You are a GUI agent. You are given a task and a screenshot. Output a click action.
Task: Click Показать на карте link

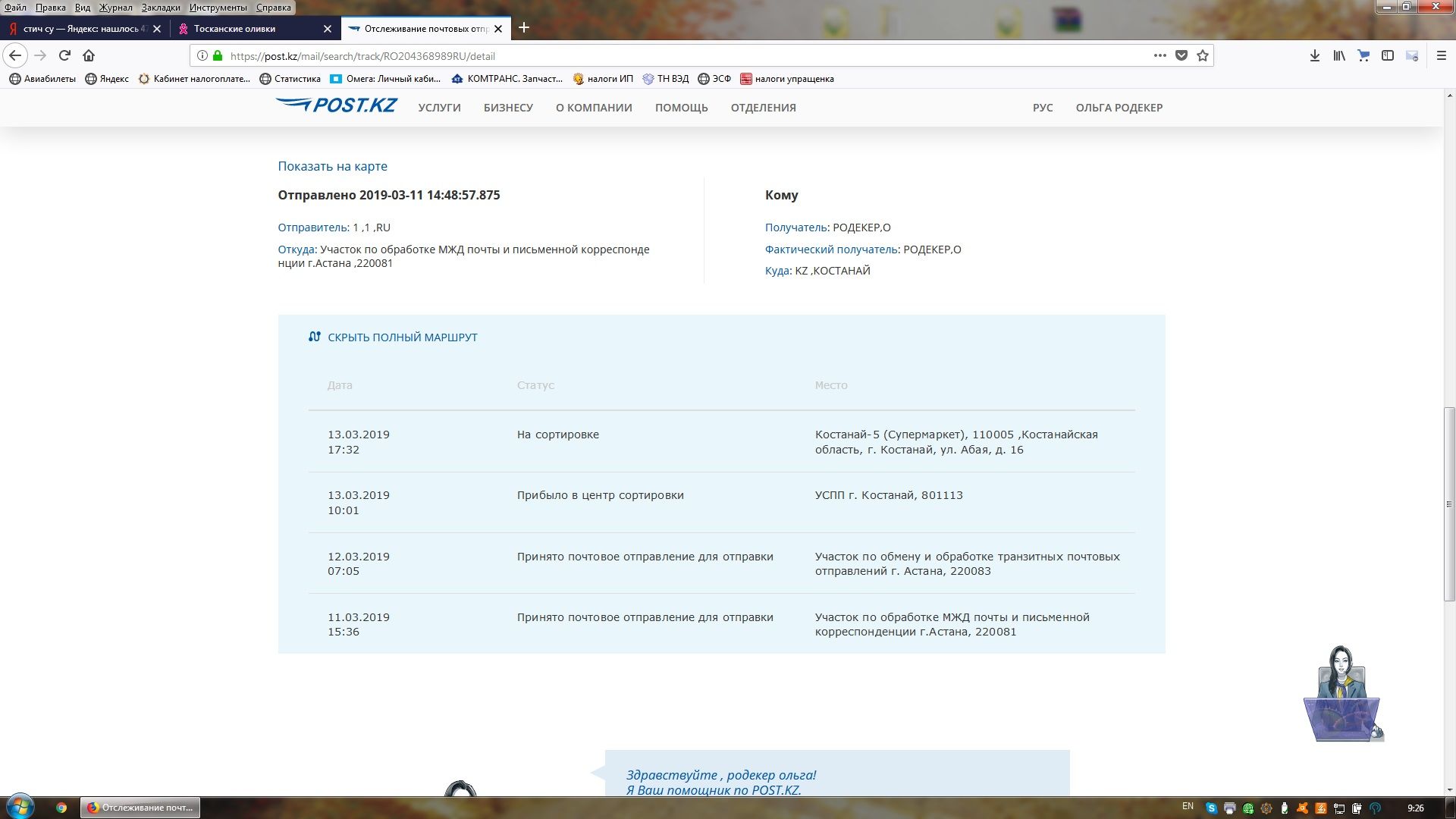point(332,166)
